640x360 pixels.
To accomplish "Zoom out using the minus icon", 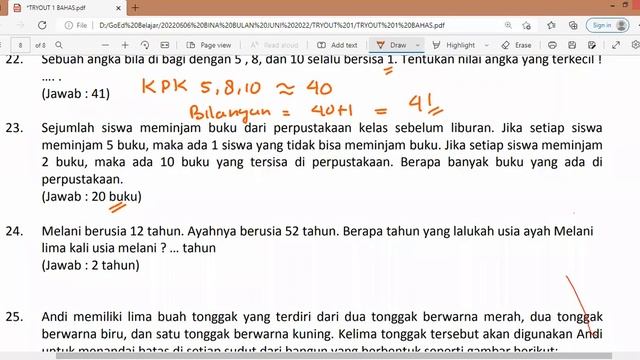I will tap(105, 45).
